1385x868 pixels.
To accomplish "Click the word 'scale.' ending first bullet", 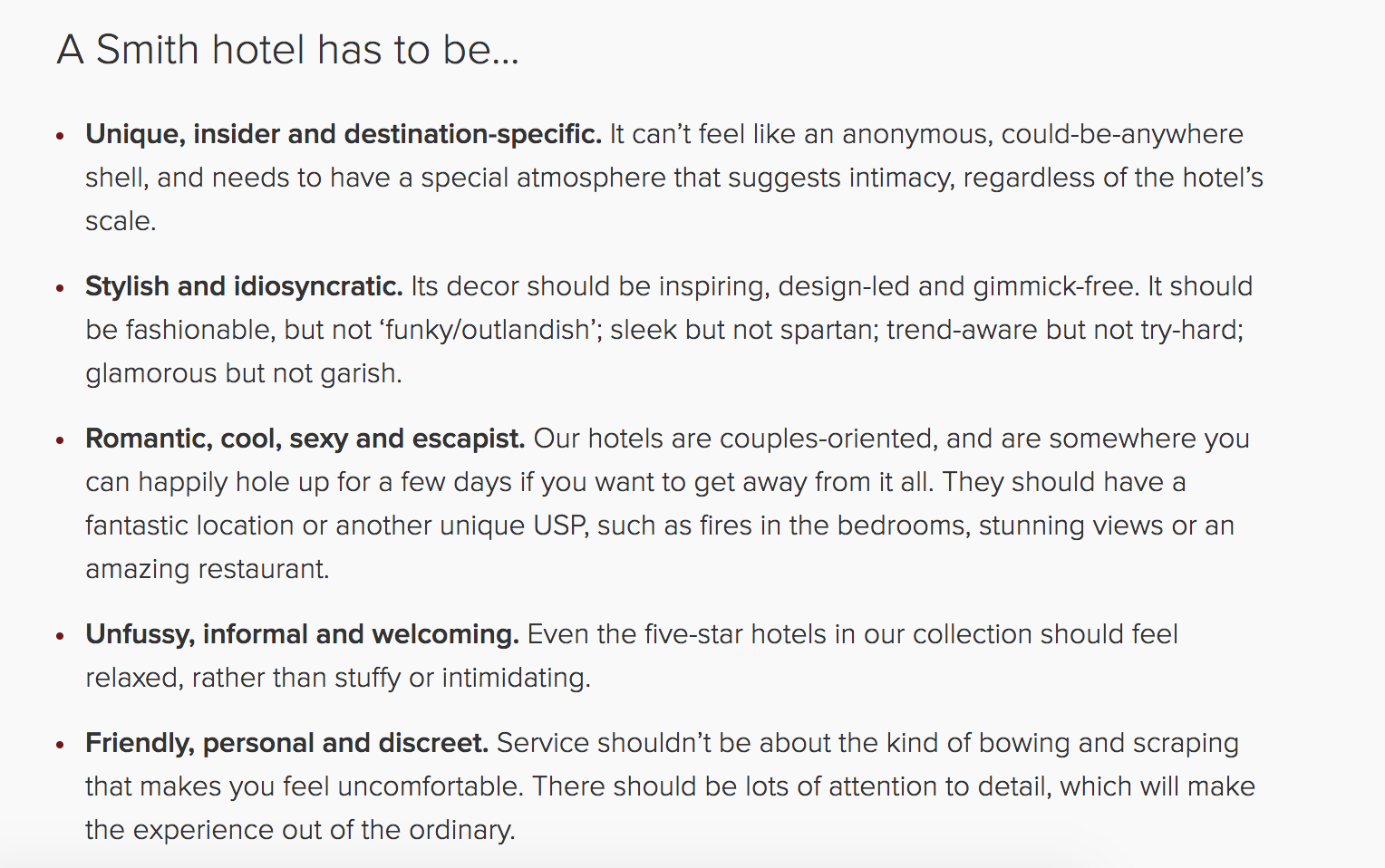I will tap(121, 221).
